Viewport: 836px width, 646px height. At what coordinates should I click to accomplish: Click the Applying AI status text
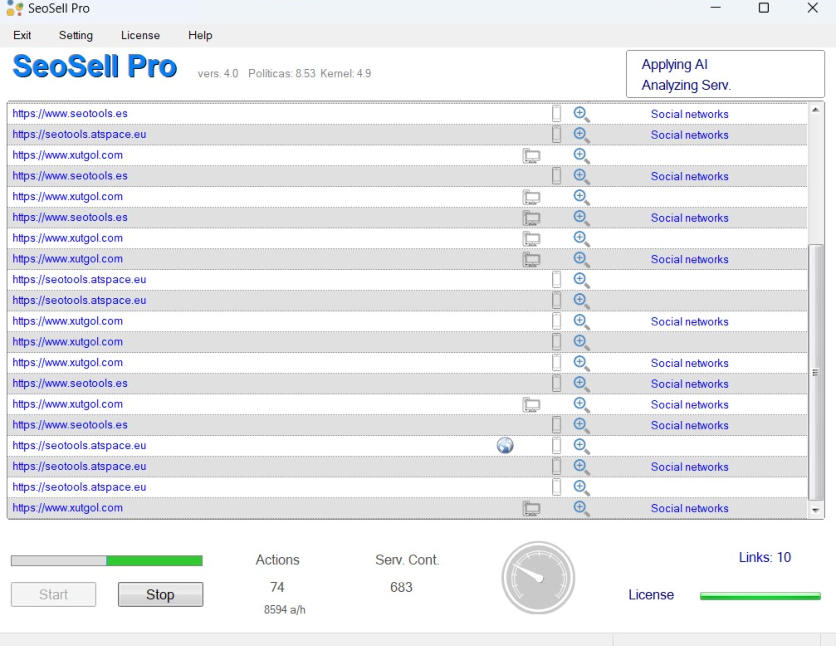pos(674,64)
